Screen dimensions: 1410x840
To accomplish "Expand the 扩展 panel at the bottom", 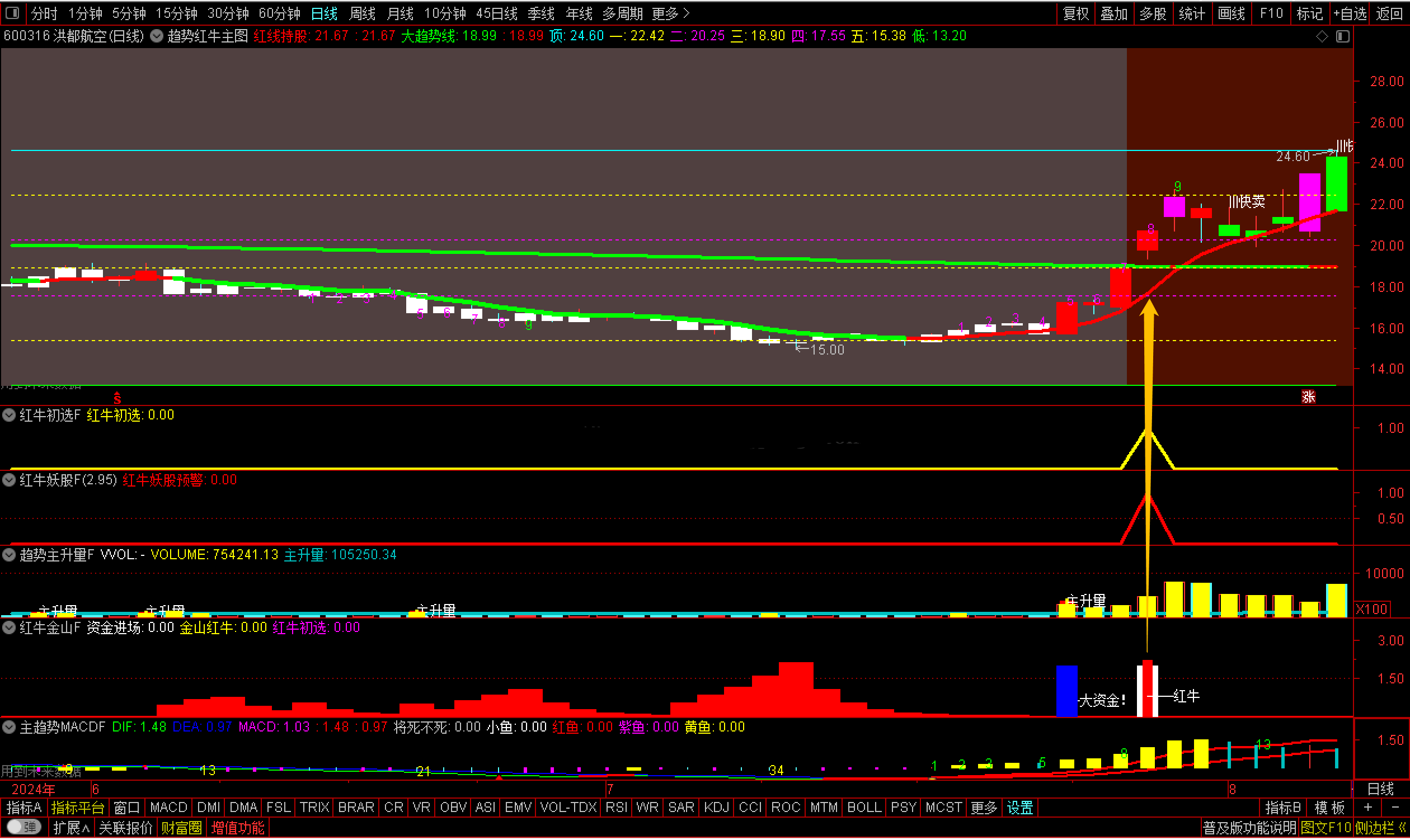I will point(72,828).
